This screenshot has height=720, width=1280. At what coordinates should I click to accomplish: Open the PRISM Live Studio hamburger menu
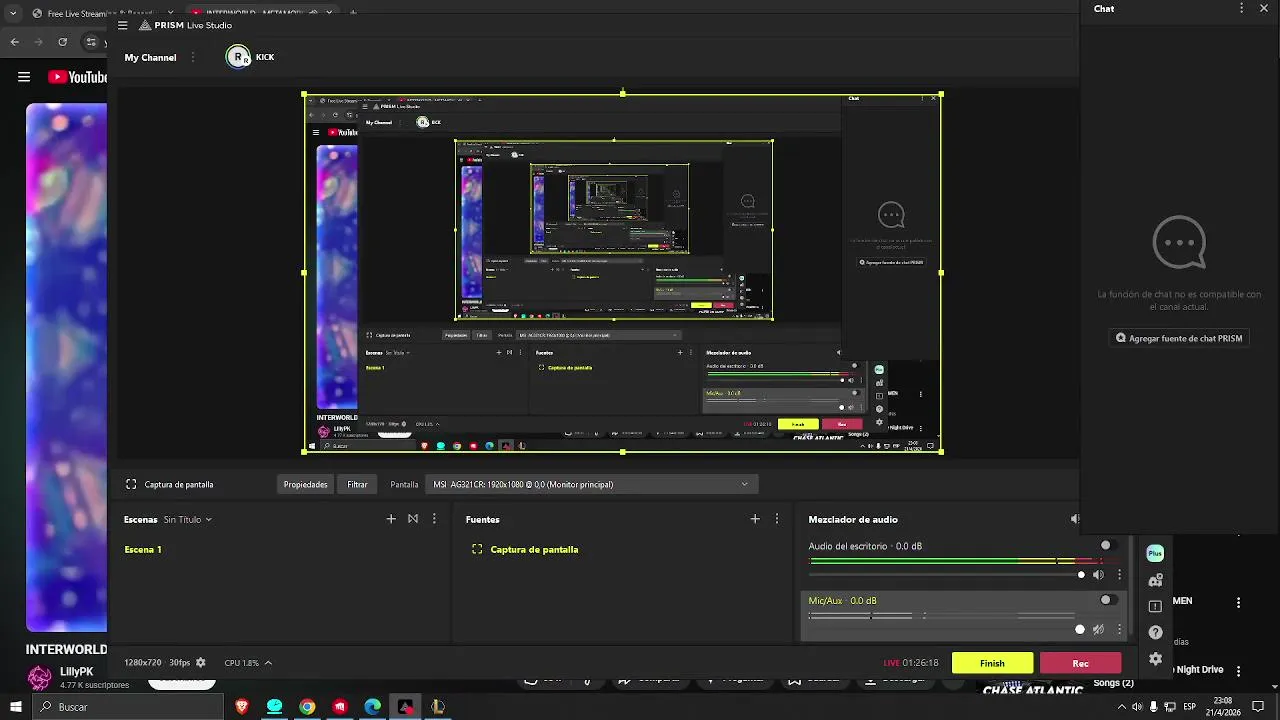click(122, 25)
